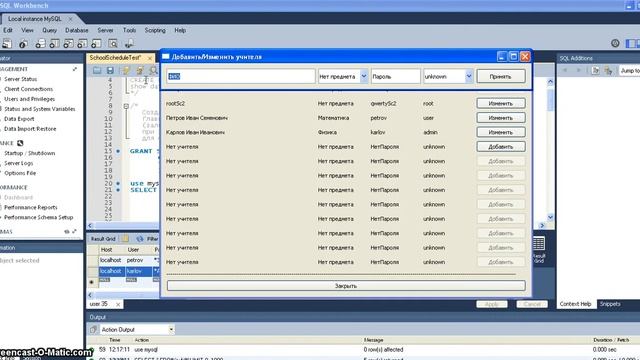Image resolution: width=640 pixels, height=360 pixels.
Task: Click Изменить button for Карлов Иван Иванович
Action: [x=501, y=132]
